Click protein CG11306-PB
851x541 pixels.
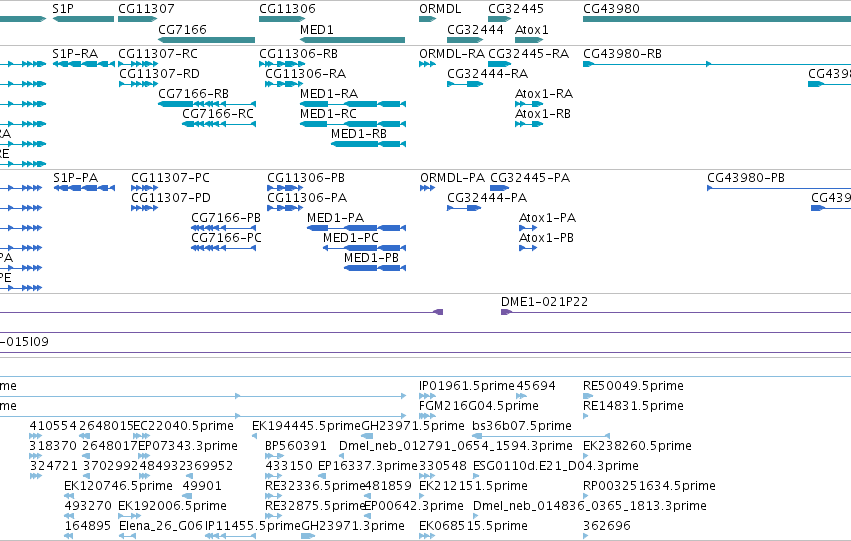point(285,188)
